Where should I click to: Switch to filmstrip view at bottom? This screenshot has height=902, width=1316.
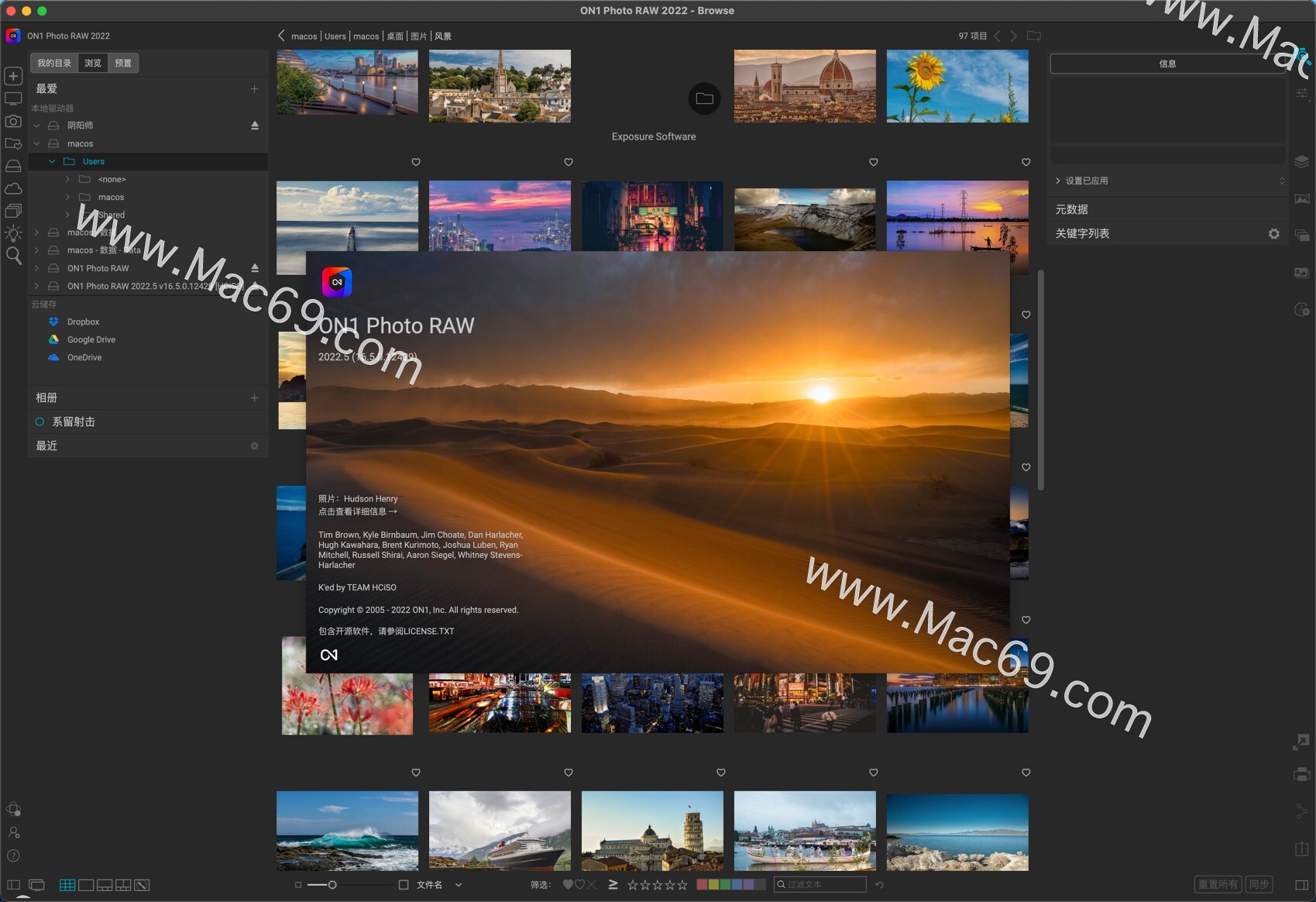(x=105, y=885)
